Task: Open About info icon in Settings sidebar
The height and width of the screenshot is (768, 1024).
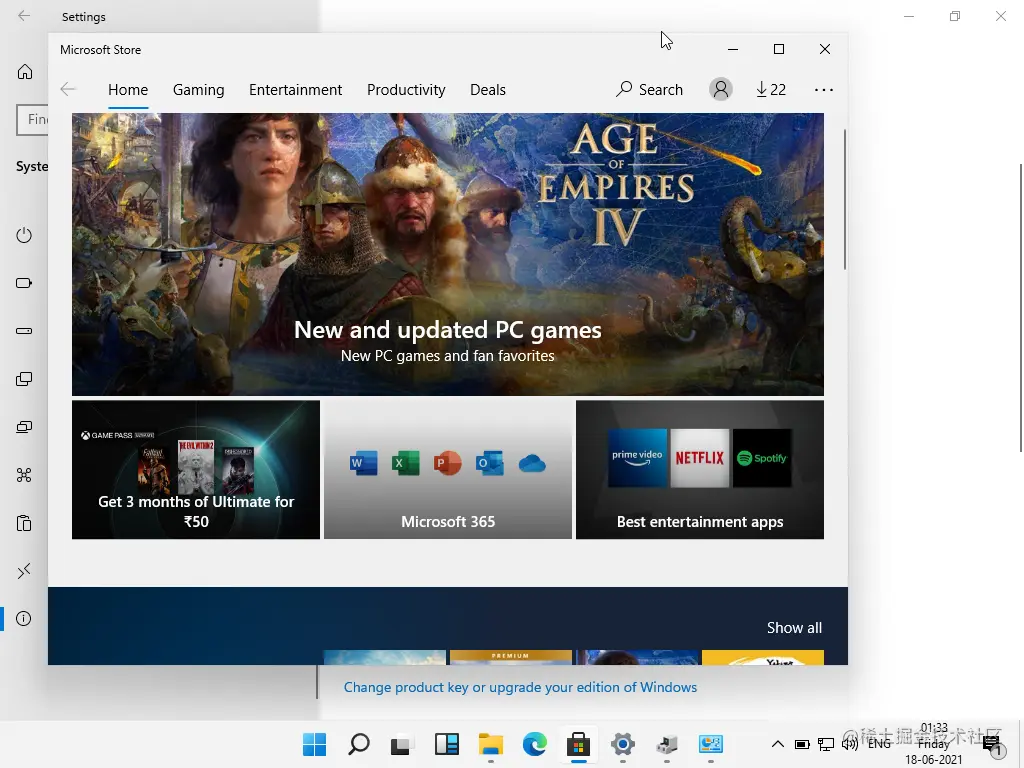Action: point(24,618)
